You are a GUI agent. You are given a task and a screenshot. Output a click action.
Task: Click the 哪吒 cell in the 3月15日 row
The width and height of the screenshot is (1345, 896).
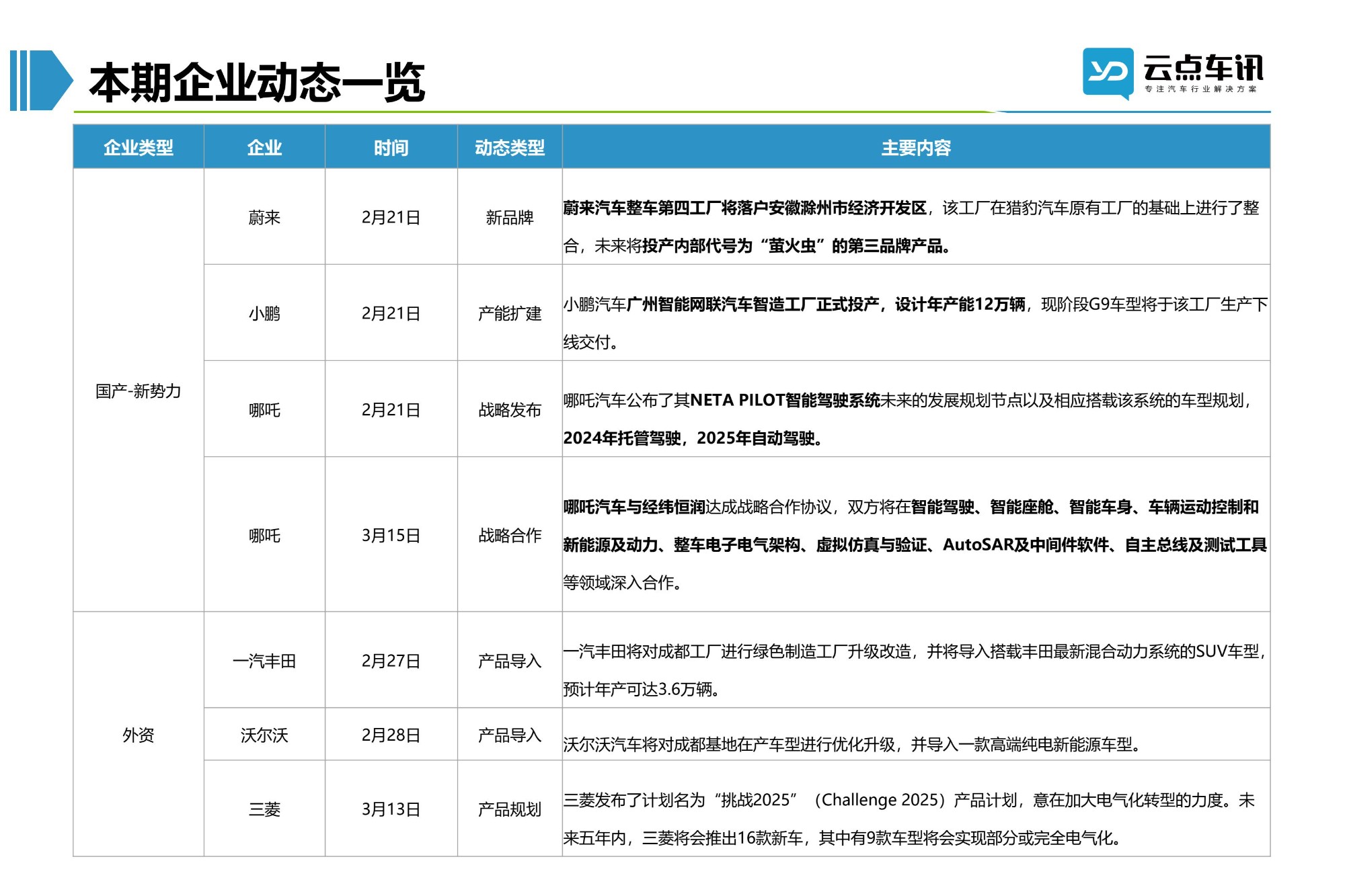pos(264,535)
